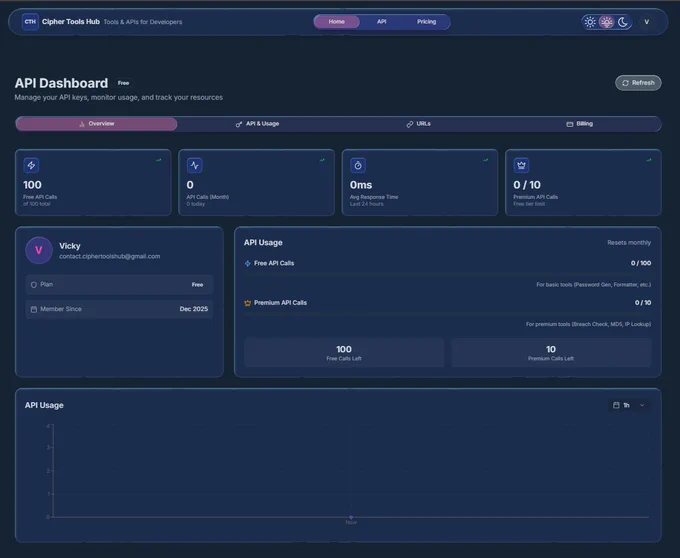The width and height of the screenshot is (680, 558).
Task: Click the Dec 2025 member since value
Action: point(194,309)
